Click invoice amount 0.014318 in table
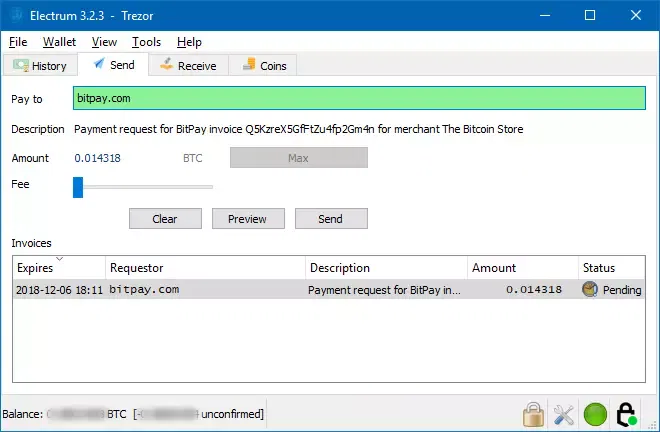 (534, 290)
